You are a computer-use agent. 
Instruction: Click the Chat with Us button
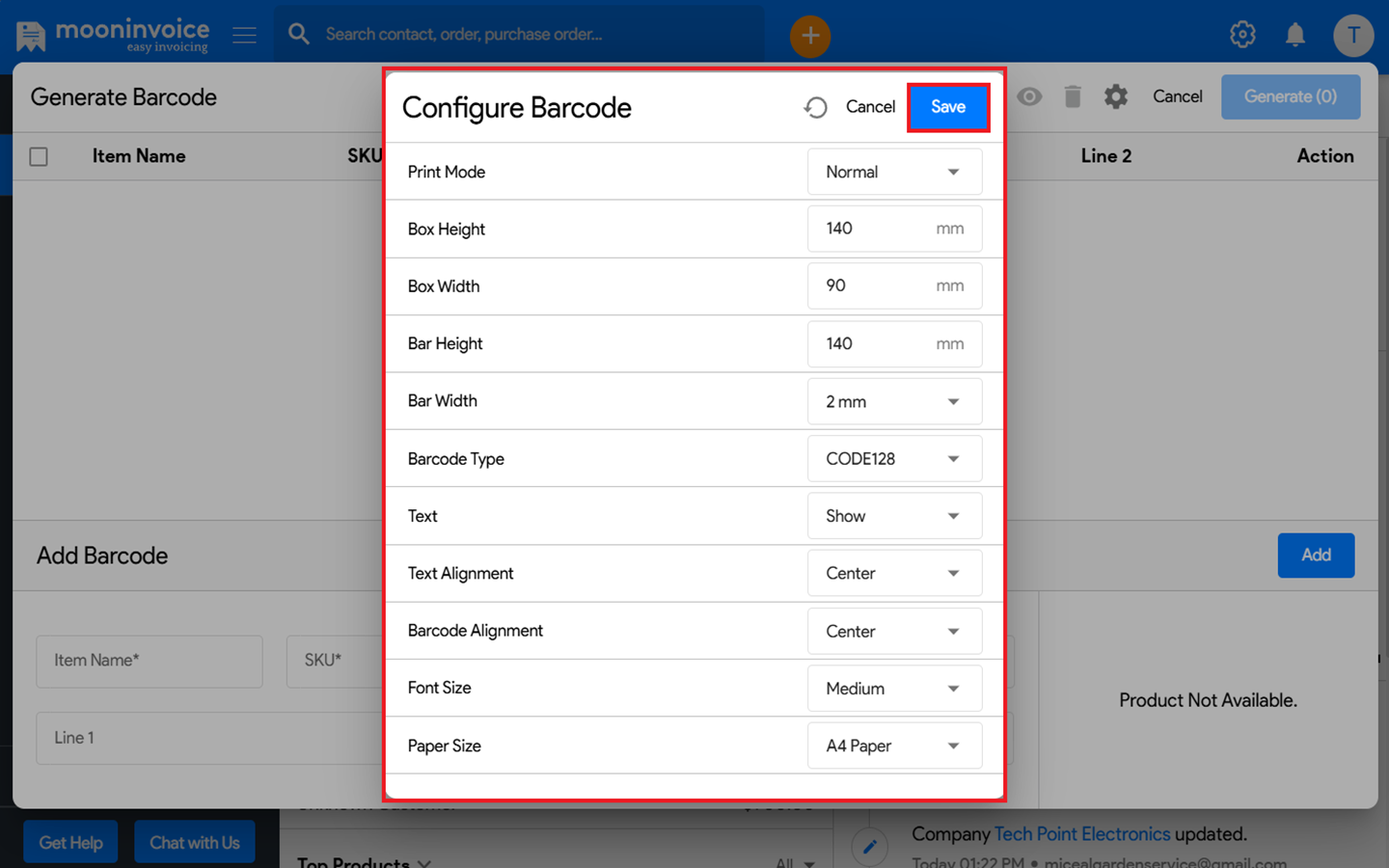194,843
